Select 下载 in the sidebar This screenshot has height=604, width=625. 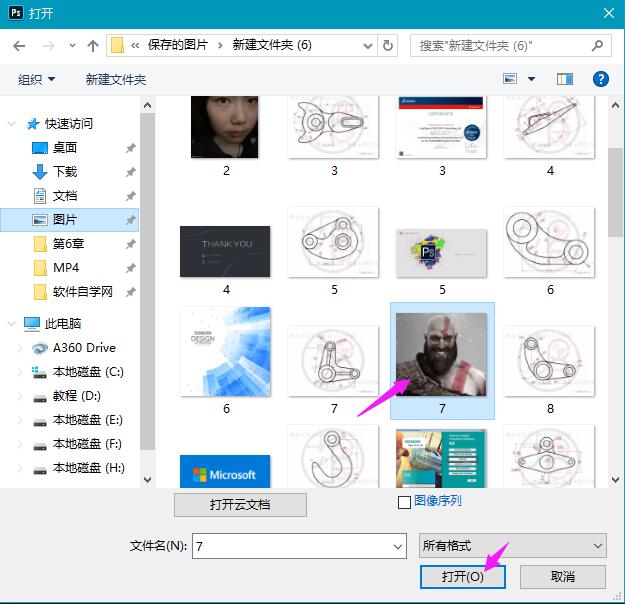pyautogui.click(x=65, y=172)
